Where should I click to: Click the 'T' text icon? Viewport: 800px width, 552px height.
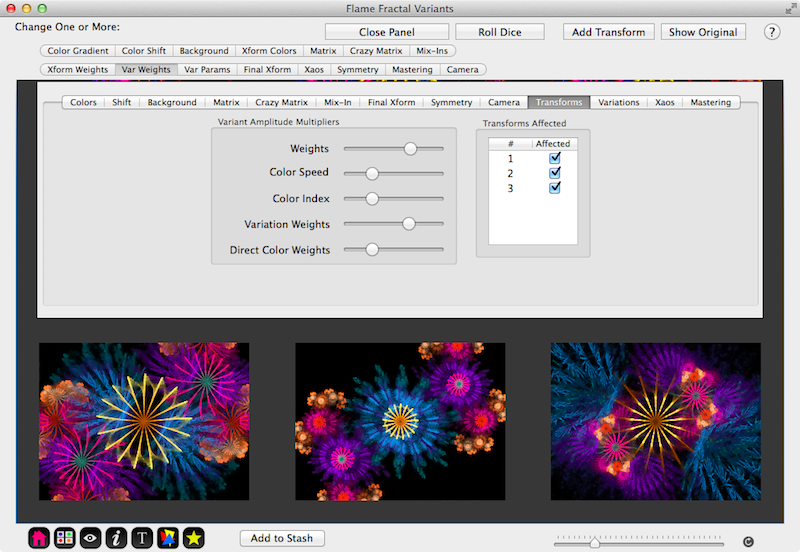(142, 538)
